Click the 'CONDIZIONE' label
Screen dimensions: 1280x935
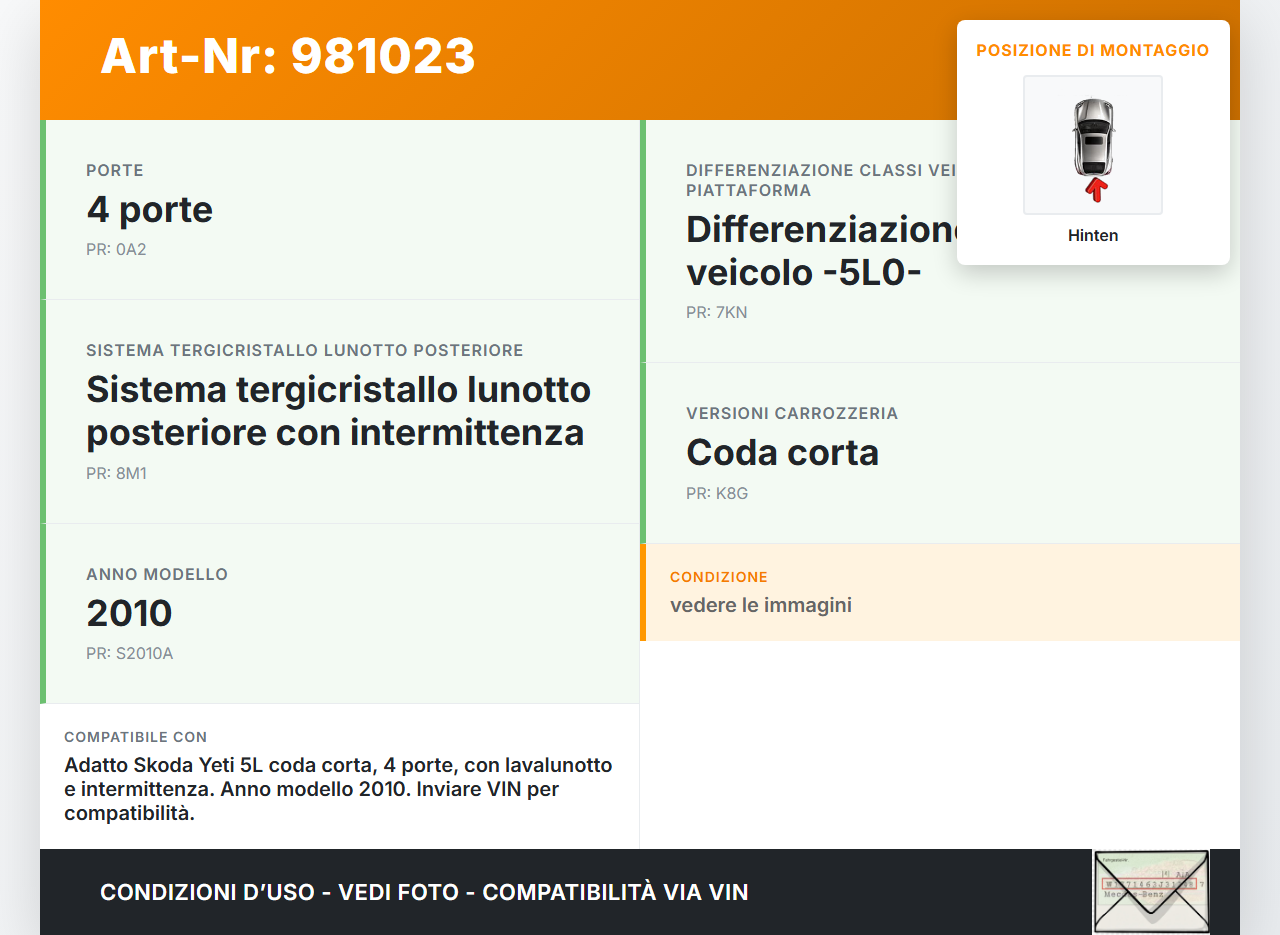tap(719, 577)
